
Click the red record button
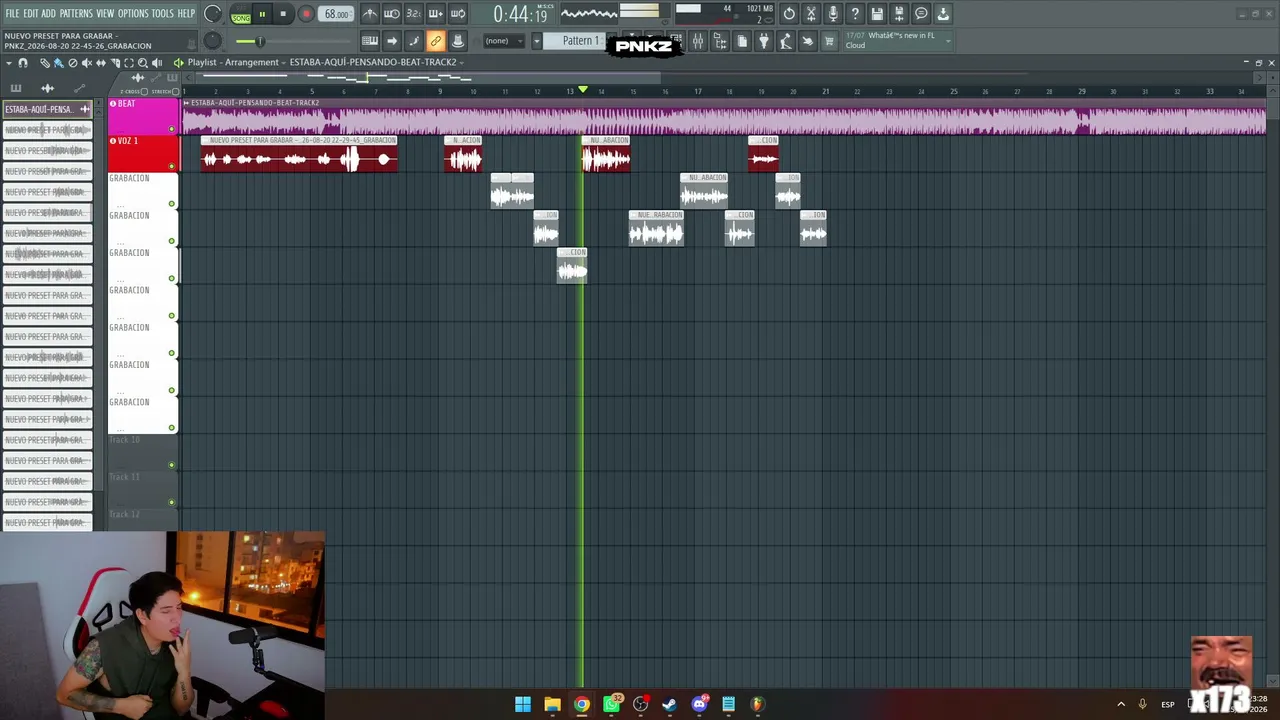tap(306, 14)
